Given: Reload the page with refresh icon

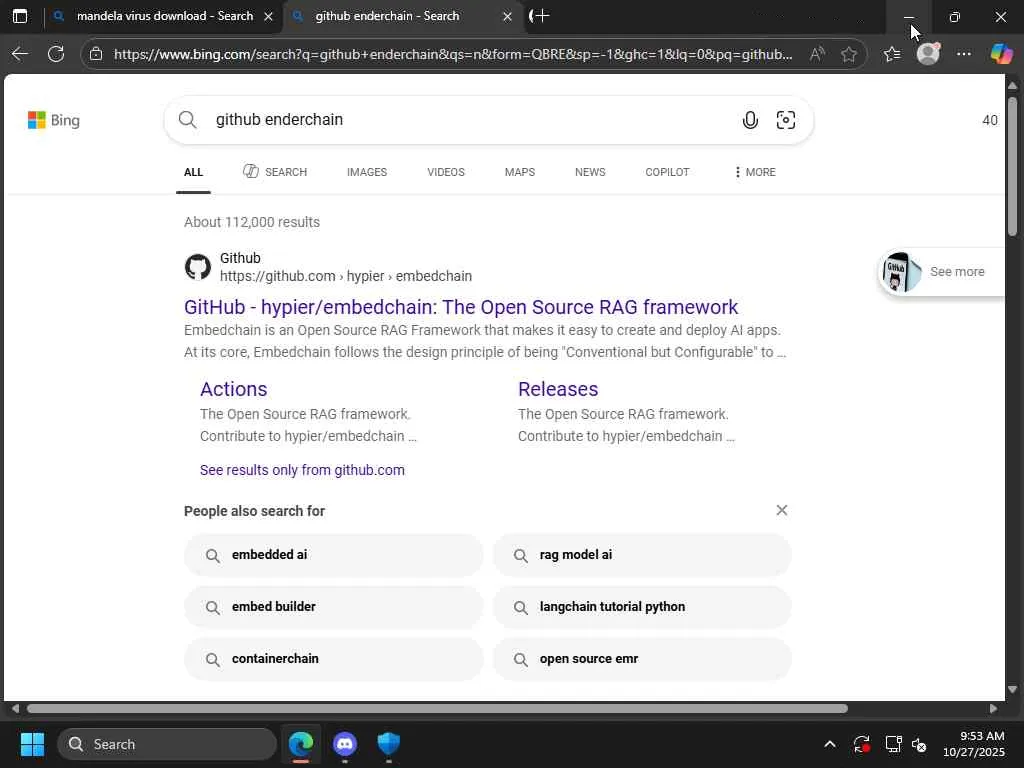Looking at the screenshot, I should 56,54.
